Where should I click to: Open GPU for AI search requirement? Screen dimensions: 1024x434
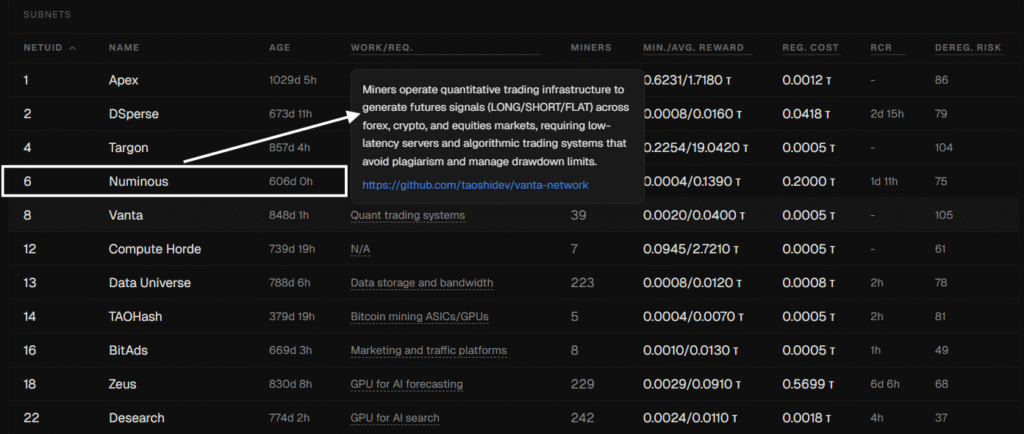(396, 418)
